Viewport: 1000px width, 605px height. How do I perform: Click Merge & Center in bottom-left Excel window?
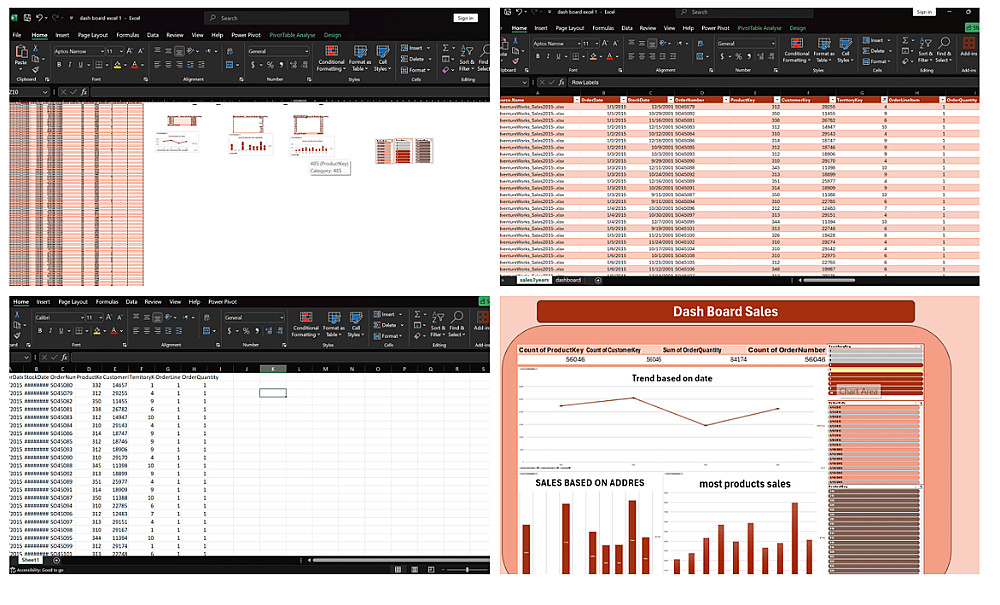[x=208, y=330]
